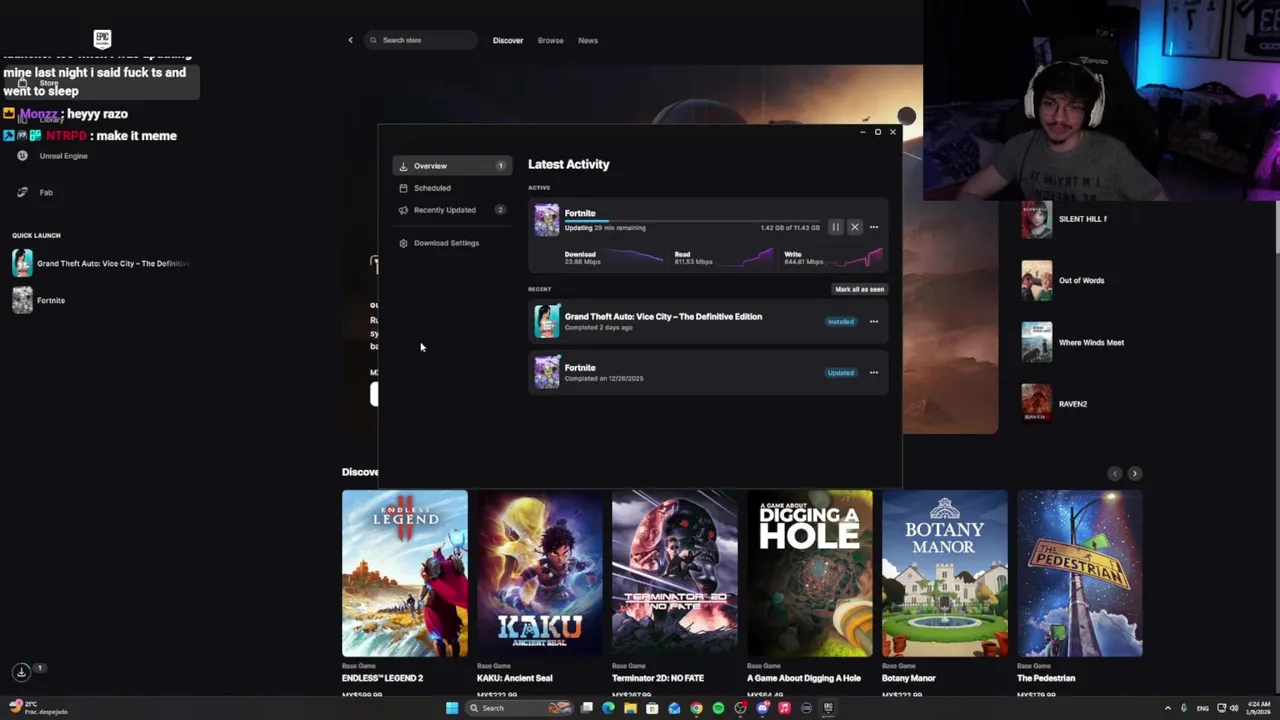Open Spotify from taskbar
Image resolution: width=1280 pixels, height=720 pixels.
click(x=718, y=708)
